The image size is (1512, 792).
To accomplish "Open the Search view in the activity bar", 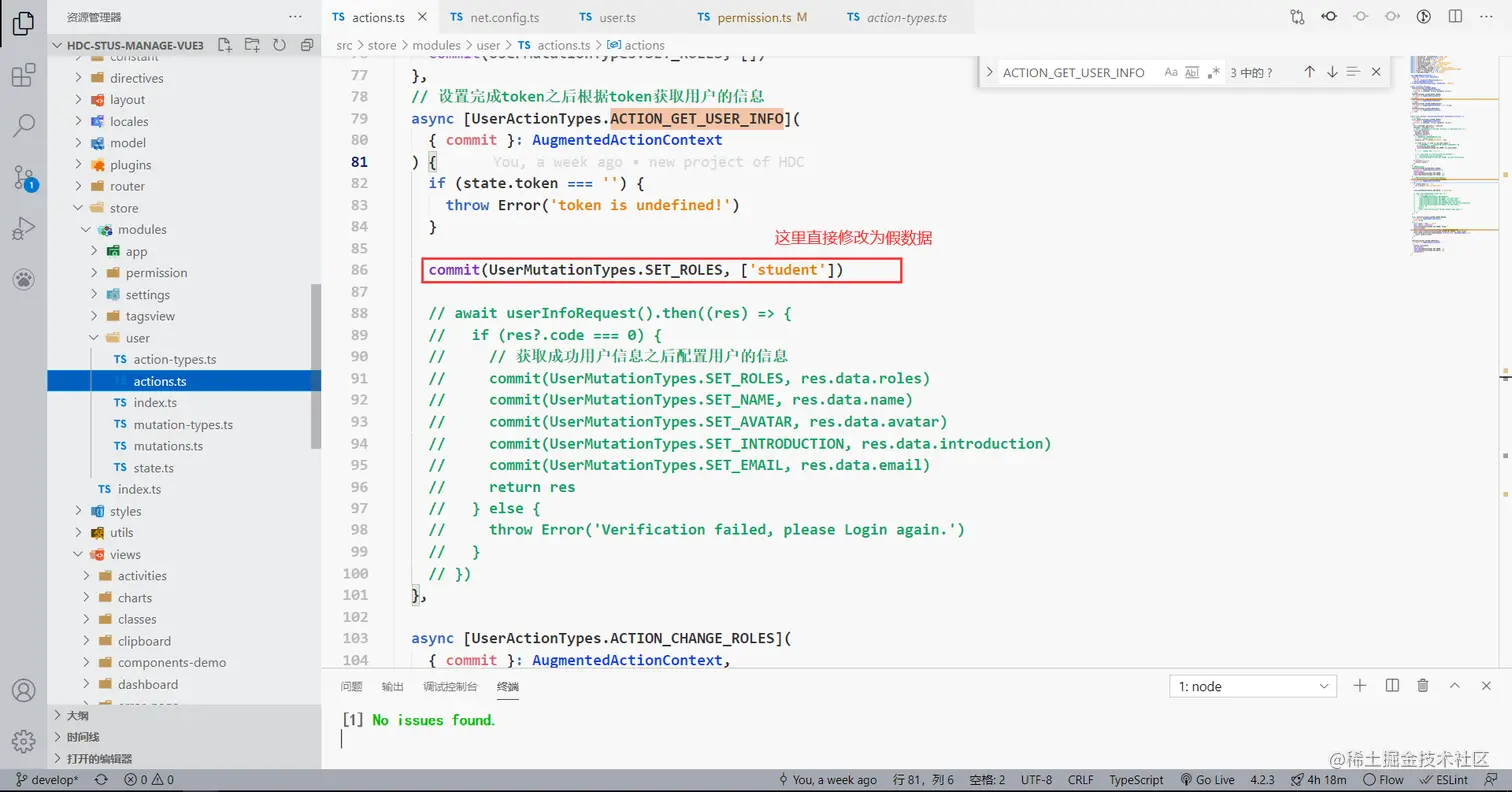I will (x=23, y=126).
